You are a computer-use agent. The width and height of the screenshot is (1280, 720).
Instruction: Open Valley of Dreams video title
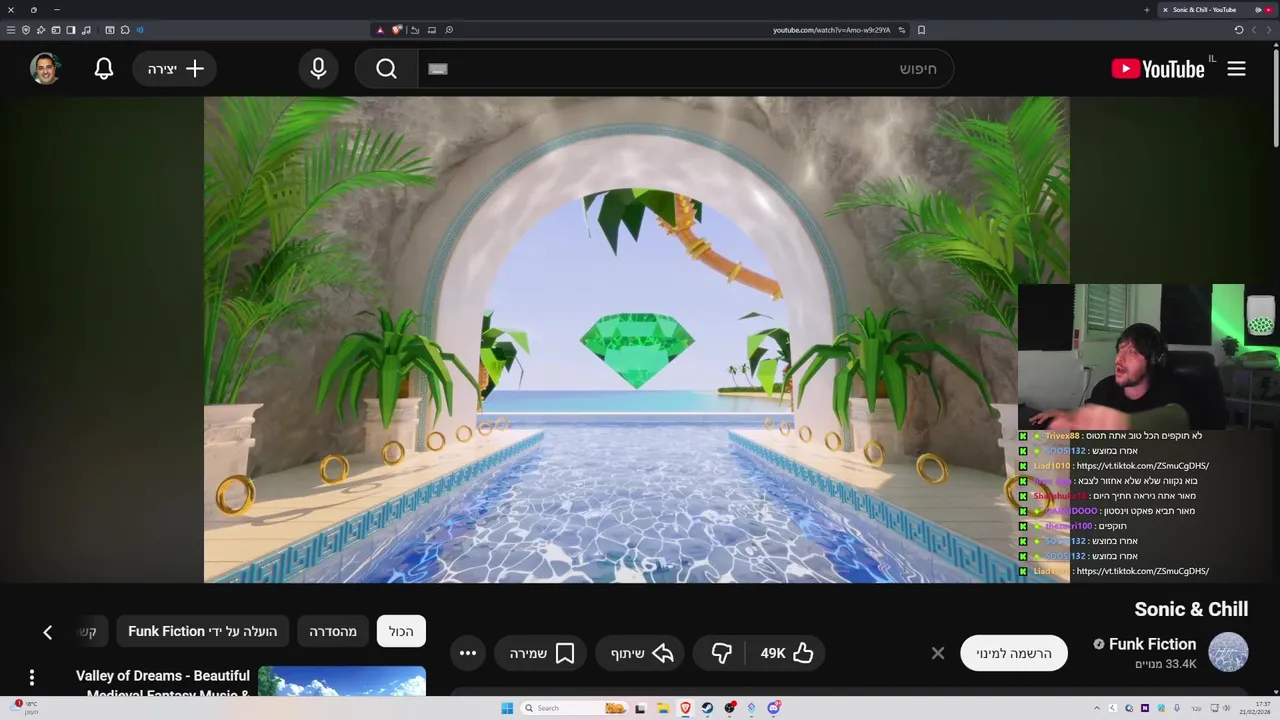click(x=163, y=685)
